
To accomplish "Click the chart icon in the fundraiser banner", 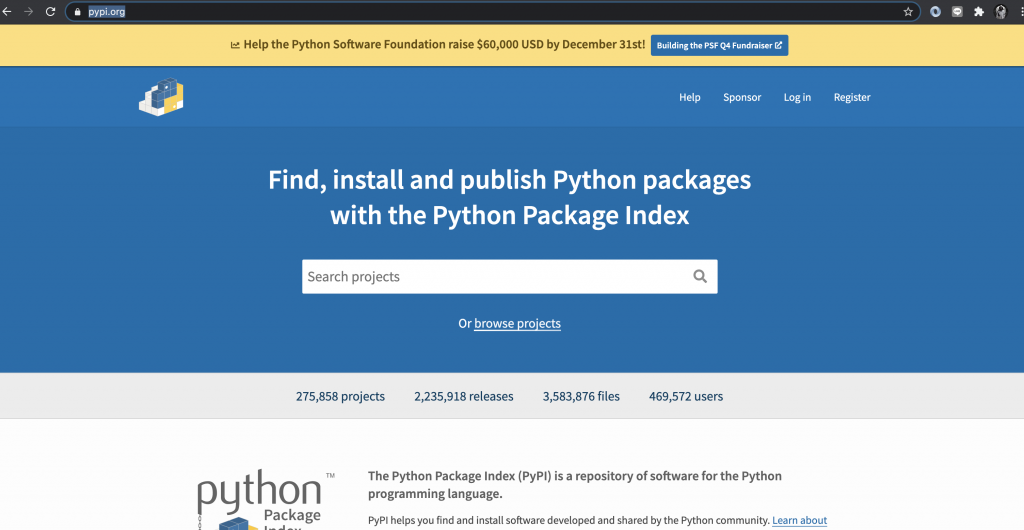I will coord(235,45).
